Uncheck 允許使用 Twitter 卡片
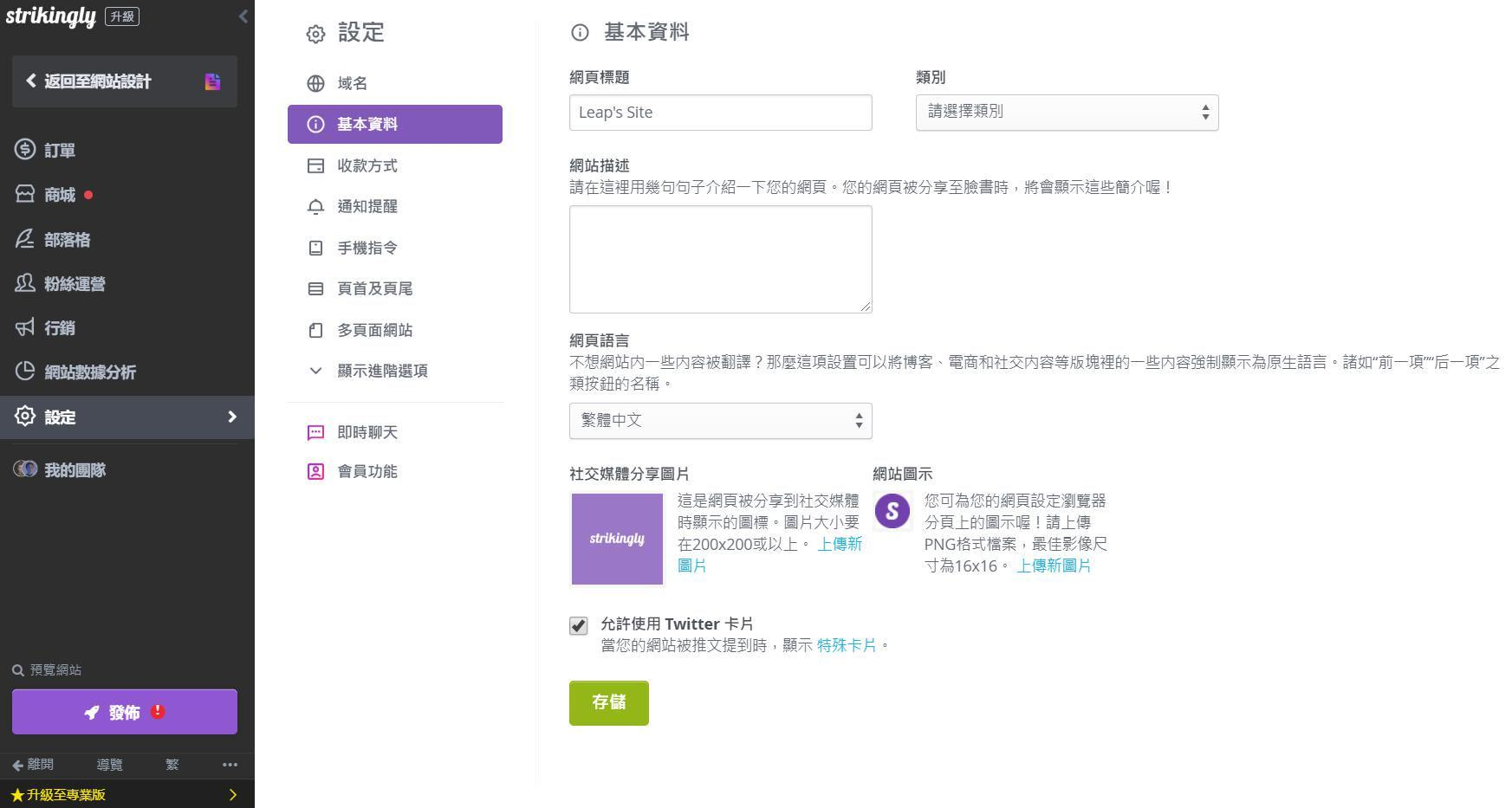Image resolution: width=1512 pixels, height=808 pixels. pos(578,625)
